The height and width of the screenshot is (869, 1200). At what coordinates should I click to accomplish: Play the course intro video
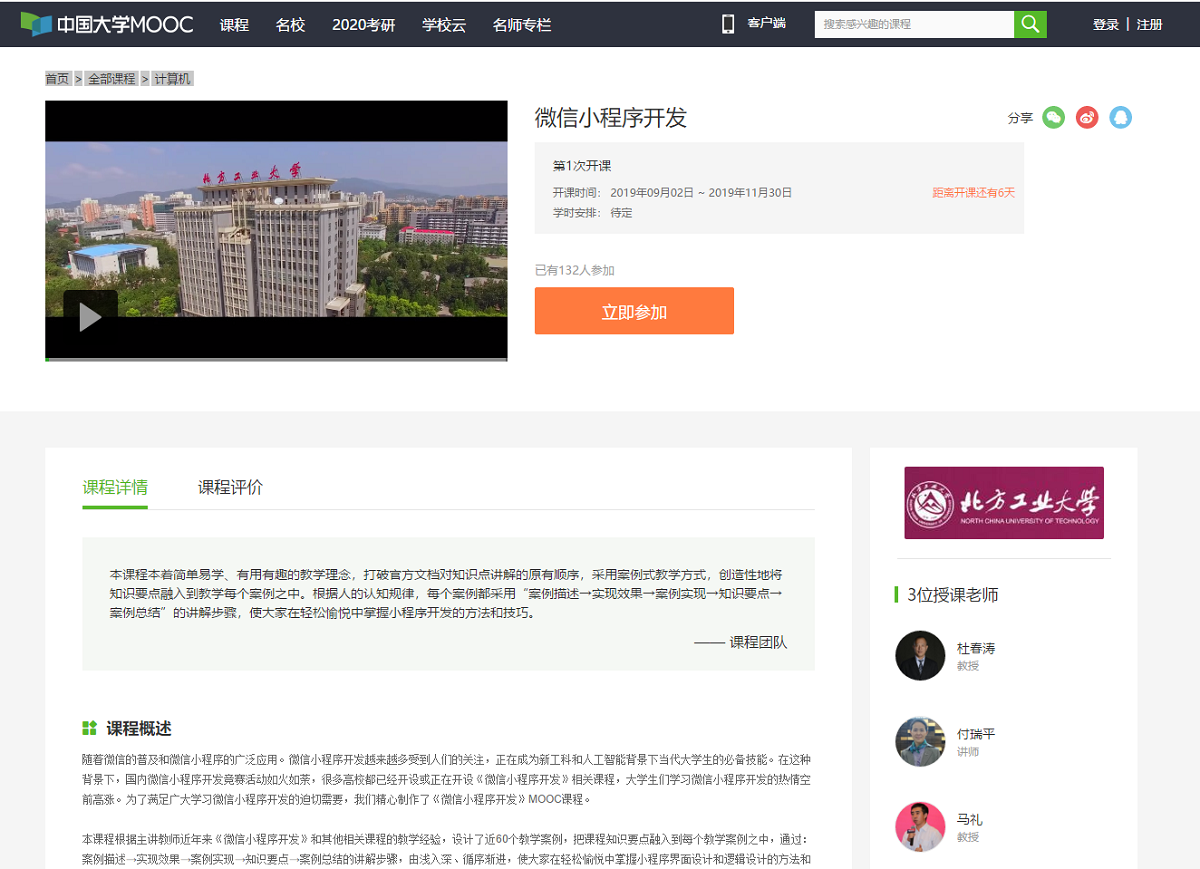90,317
